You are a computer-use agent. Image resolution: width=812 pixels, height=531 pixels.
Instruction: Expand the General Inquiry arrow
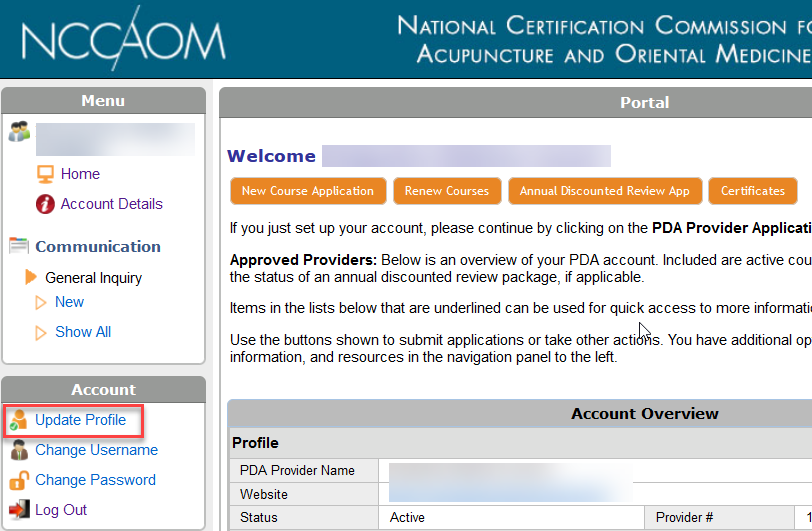(x=31, y=277)
